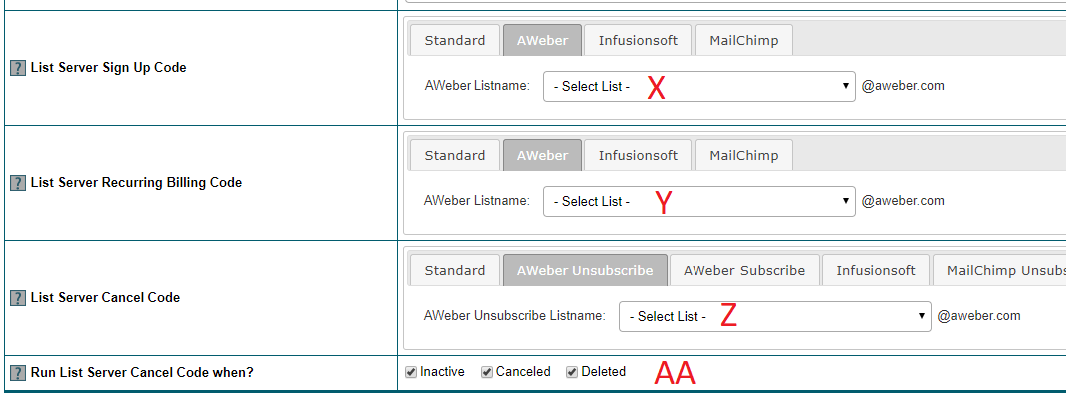
Task: Open the AWeber Listname dropdown for Sign Up Code
Action: click(x=699, y=86)
